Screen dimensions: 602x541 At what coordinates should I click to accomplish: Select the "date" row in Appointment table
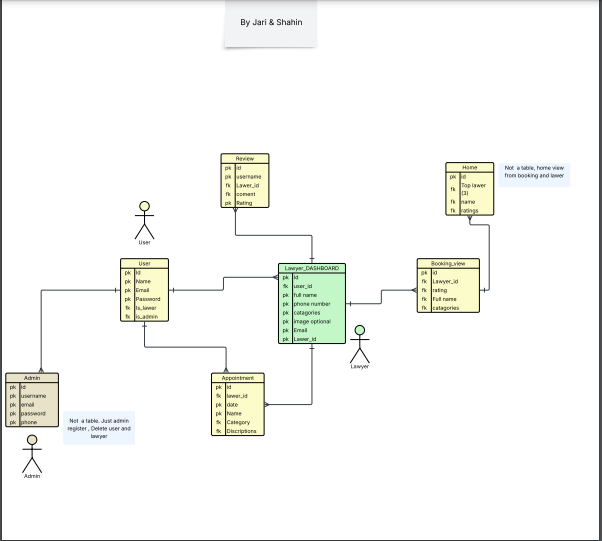point(238,405)
